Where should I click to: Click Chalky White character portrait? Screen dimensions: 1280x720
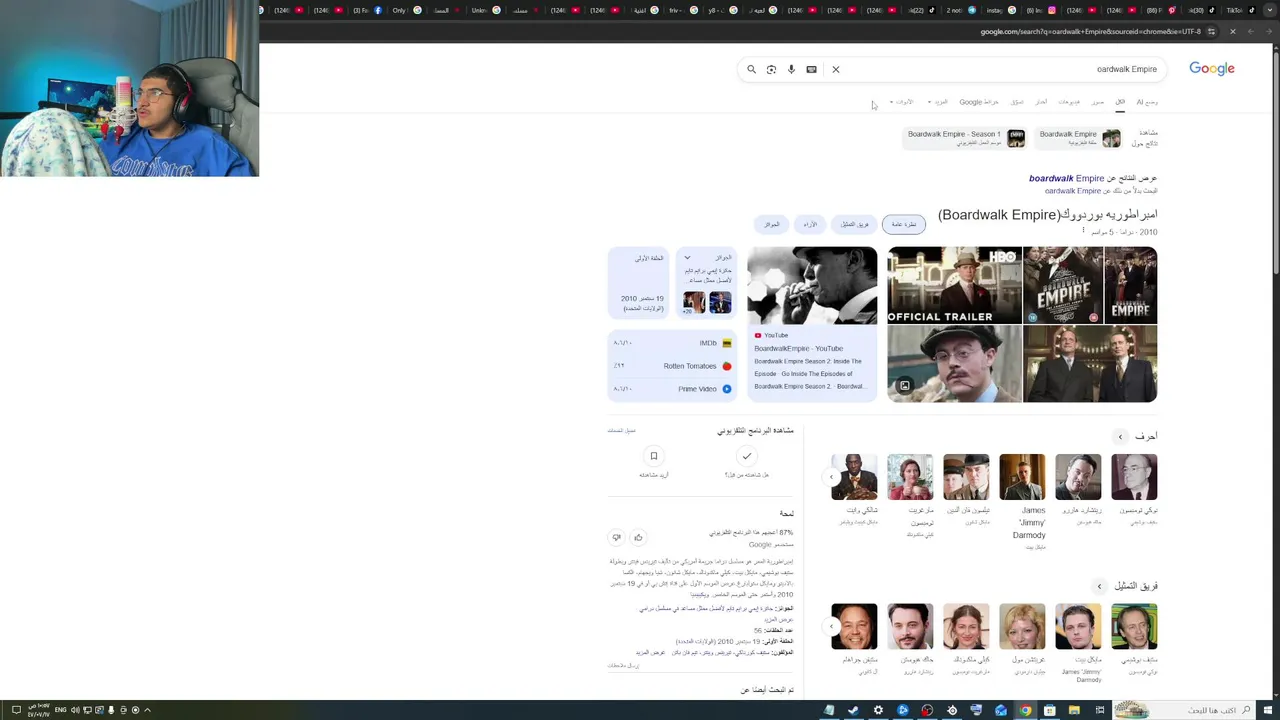(854, 477)
